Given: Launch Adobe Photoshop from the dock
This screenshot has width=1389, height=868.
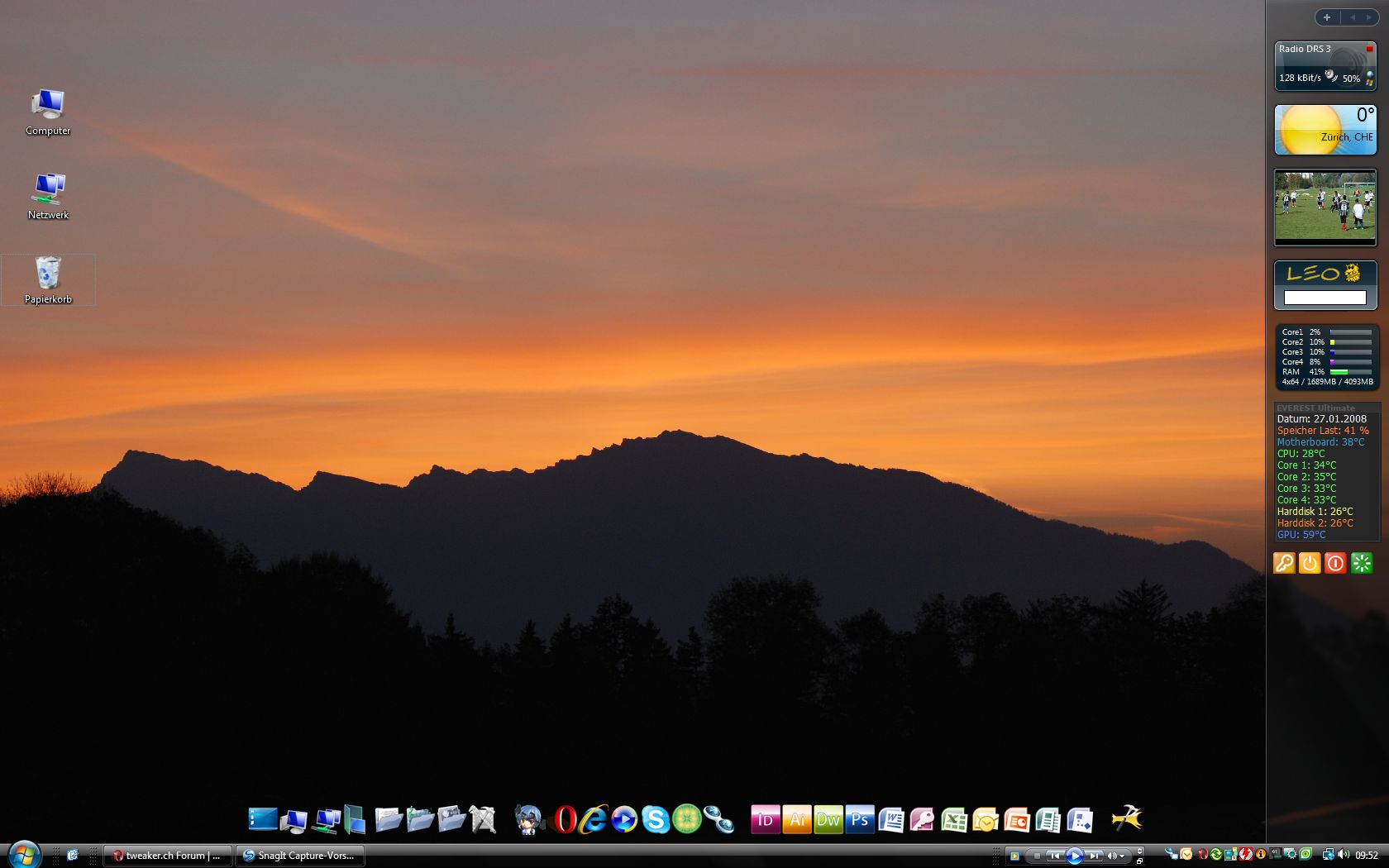Looking at the screenshot, I should click(x=860, y=819).
